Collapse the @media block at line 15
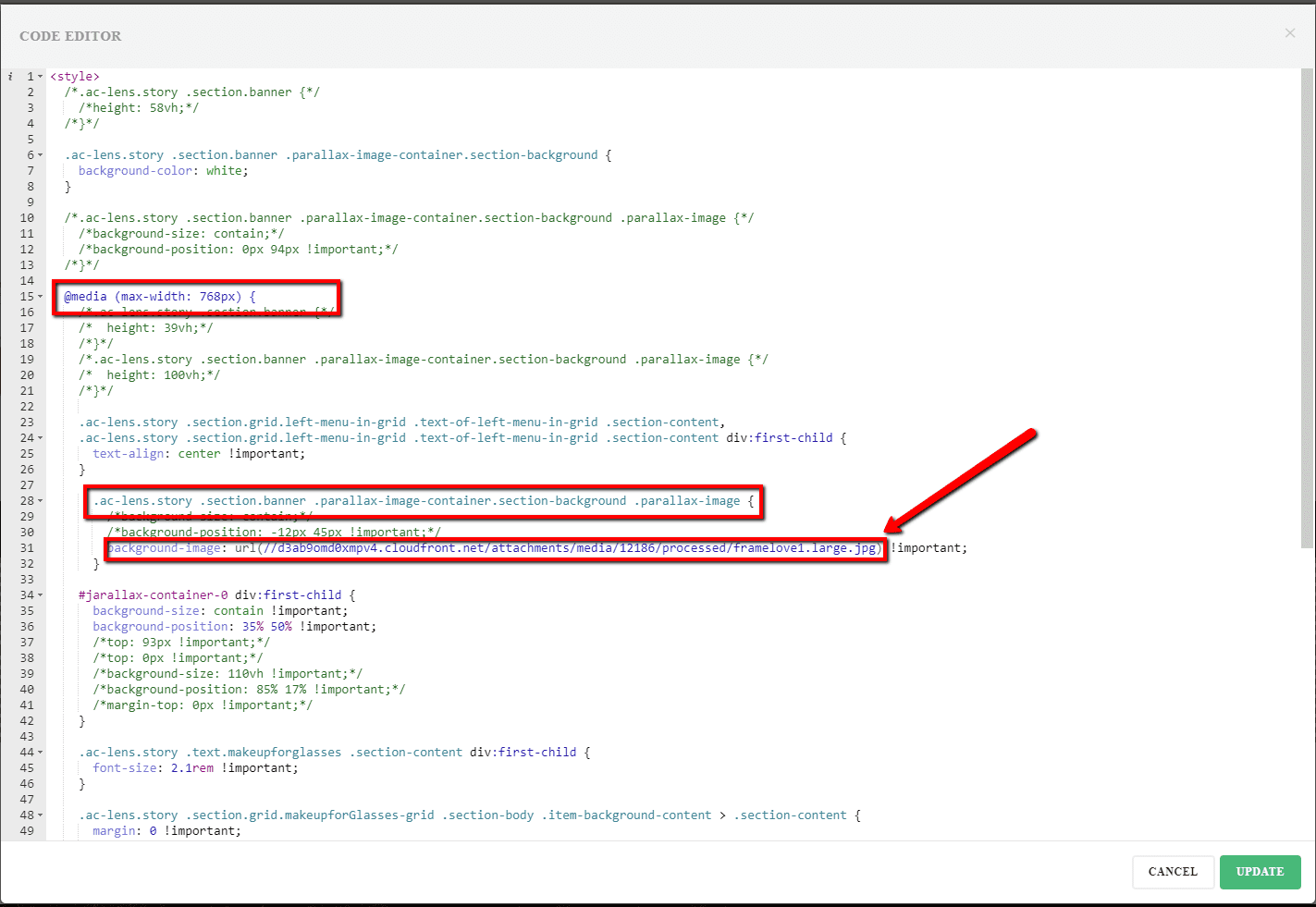This screenshot has width=1316, height=907. [41, 297]
